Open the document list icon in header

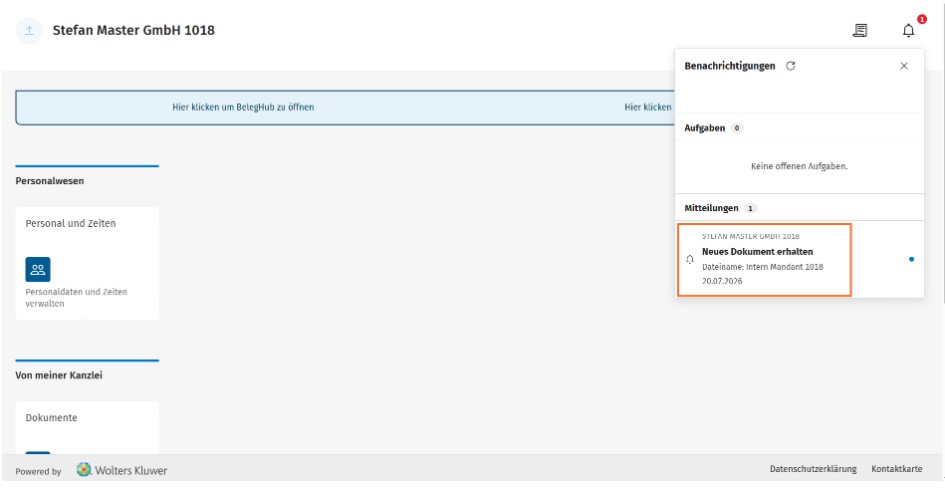(860, 30)
